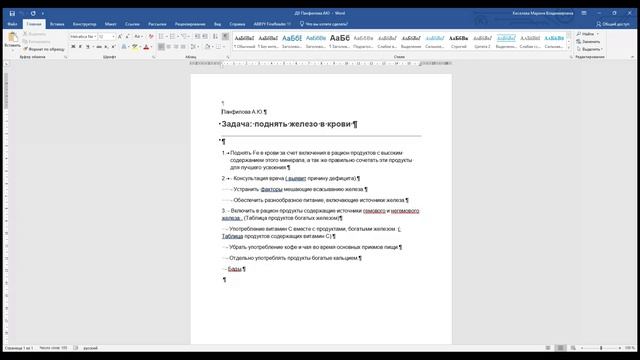This screenshot has width=640, height=360.
Task: Open the File (Файл) tab
Action: [x=12, y=24]
